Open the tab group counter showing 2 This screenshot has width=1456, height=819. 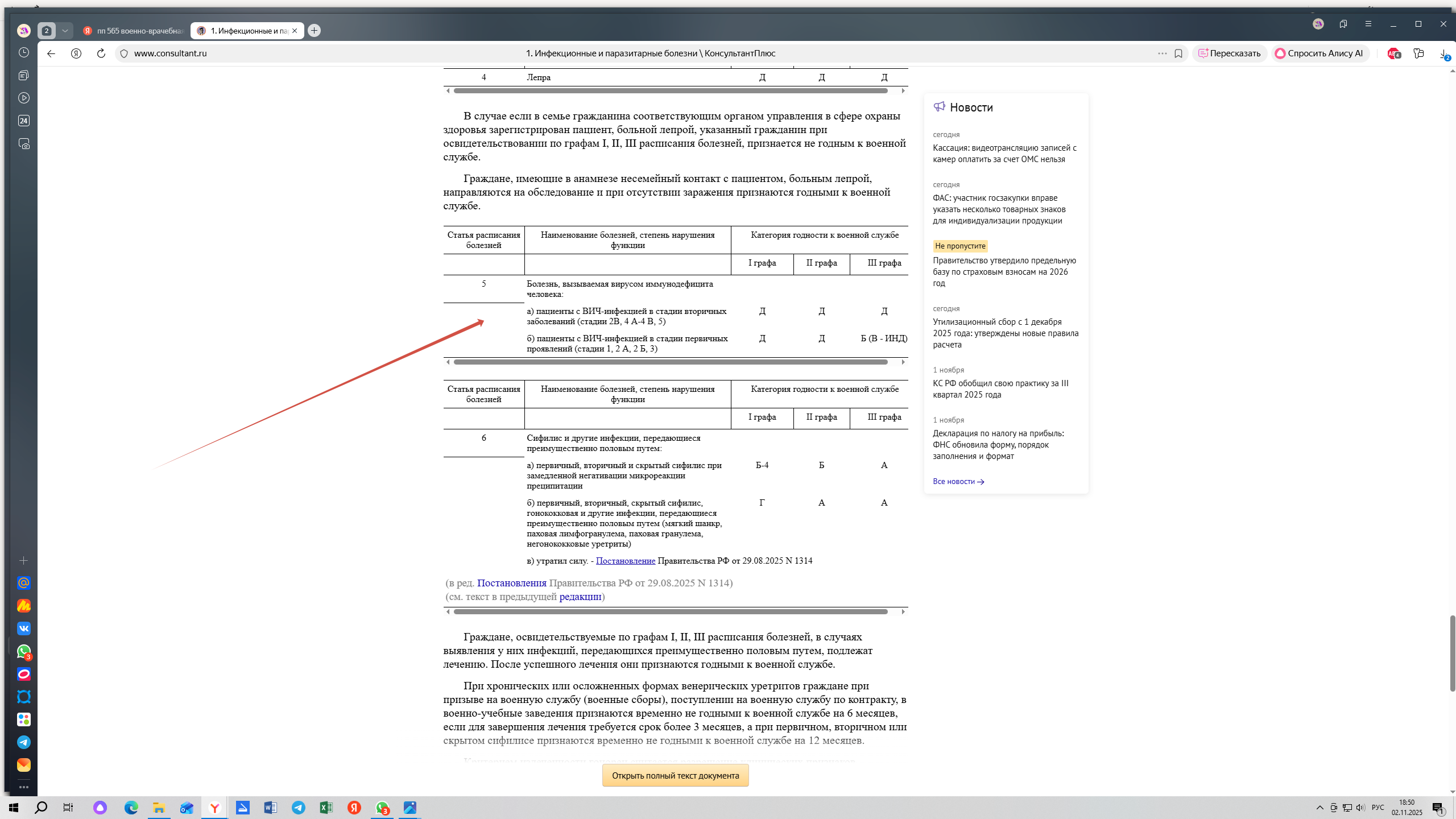click(47, 31)
